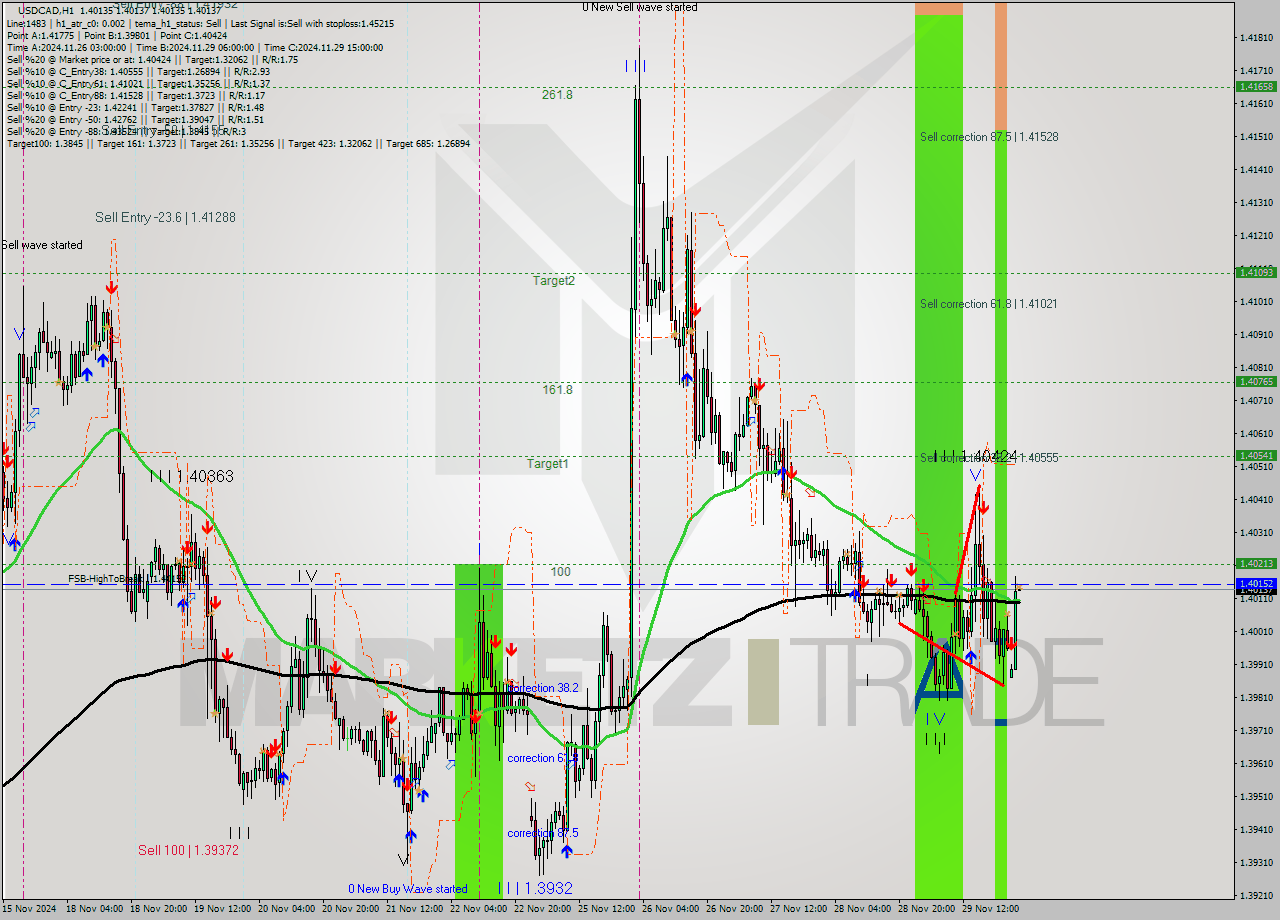Click the 'correction 87.5' blue label
Image resolution: width=1280 pixels, height=920 pixels.
545,833
